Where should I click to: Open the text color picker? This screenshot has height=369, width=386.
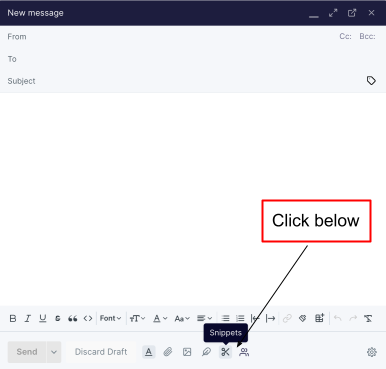[x=160, y=318]
